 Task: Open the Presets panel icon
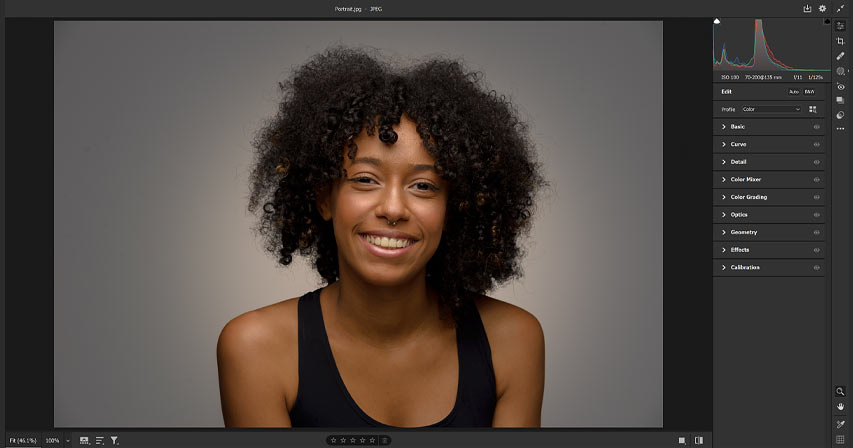(840, 115)
